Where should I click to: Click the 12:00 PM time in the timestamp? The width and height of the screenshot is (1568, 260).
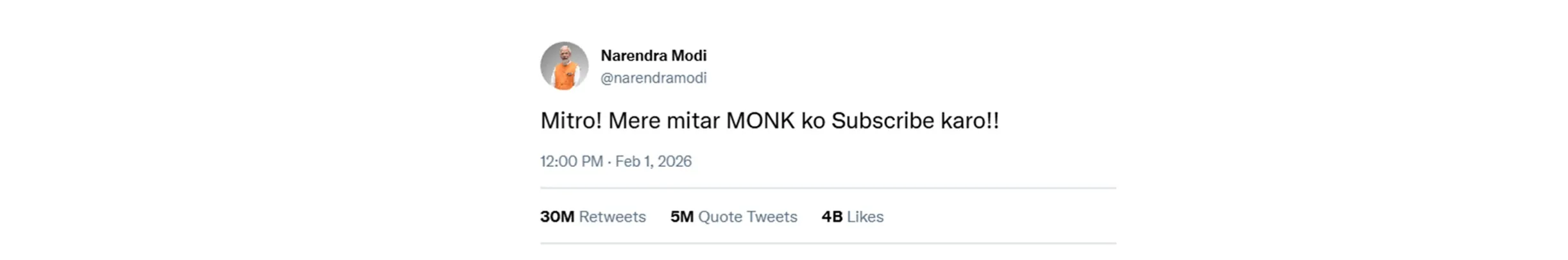571,161
